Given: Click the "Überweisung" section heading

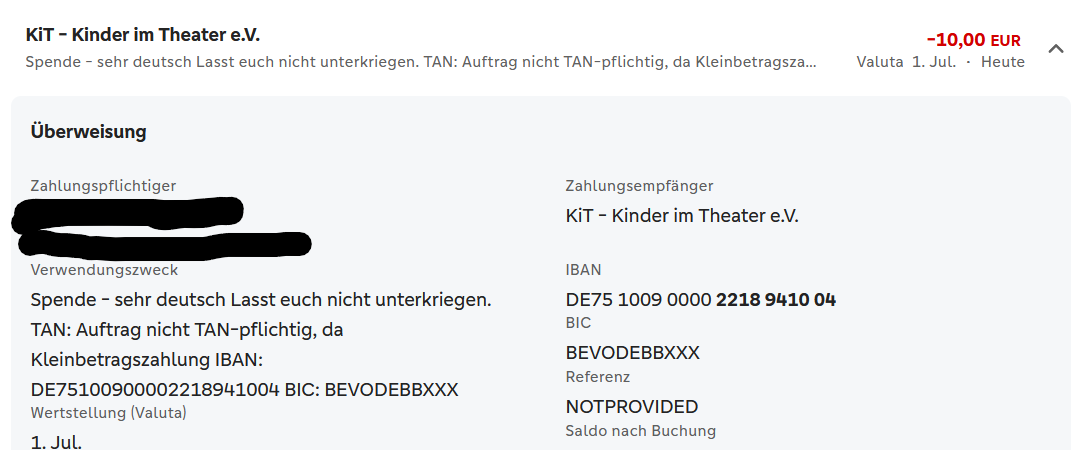Looking at the screenshot, I should coord(89,131).
